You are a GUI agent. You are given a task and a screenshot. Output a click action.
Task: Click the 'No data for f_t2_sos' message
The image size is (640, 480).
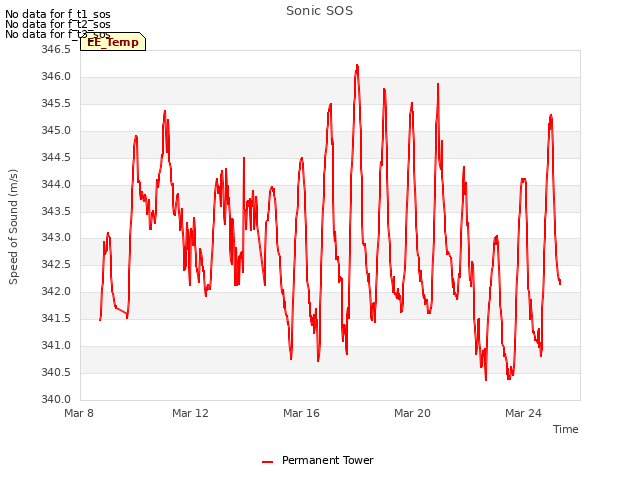(x=58, y=24)
